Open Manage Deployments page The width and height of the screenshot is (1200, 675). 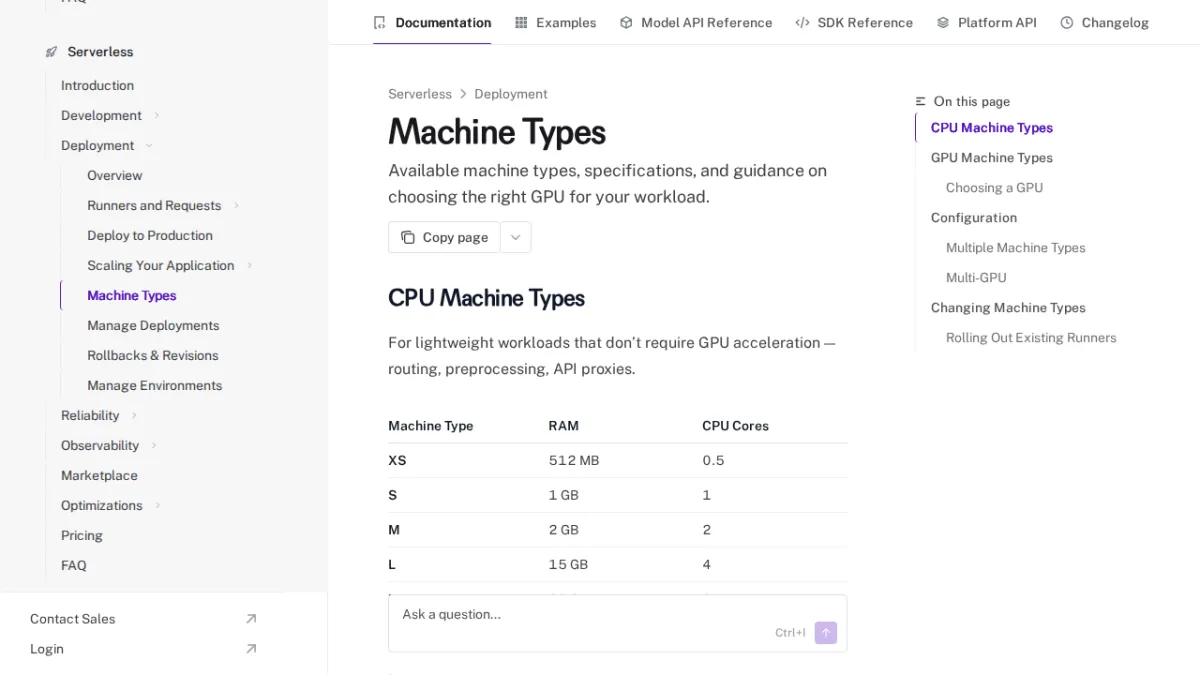coord(153,326)
